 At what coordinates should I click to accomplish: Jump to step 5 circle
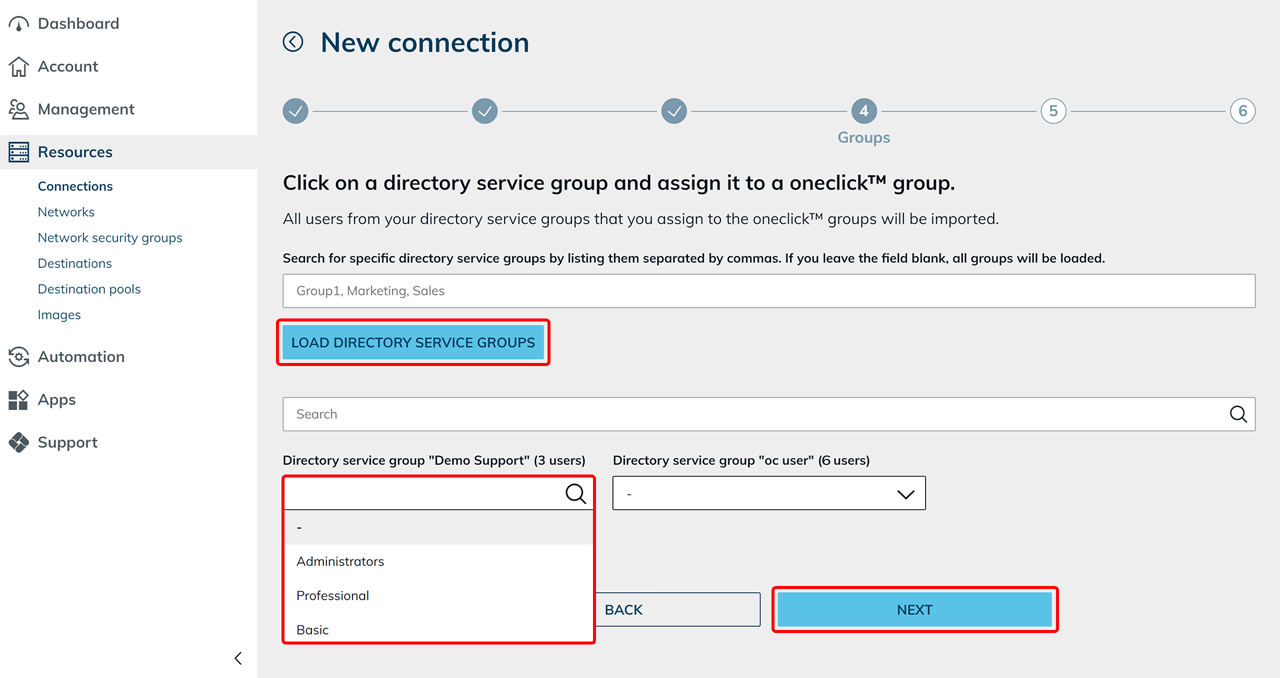(x=1053, y=111)
